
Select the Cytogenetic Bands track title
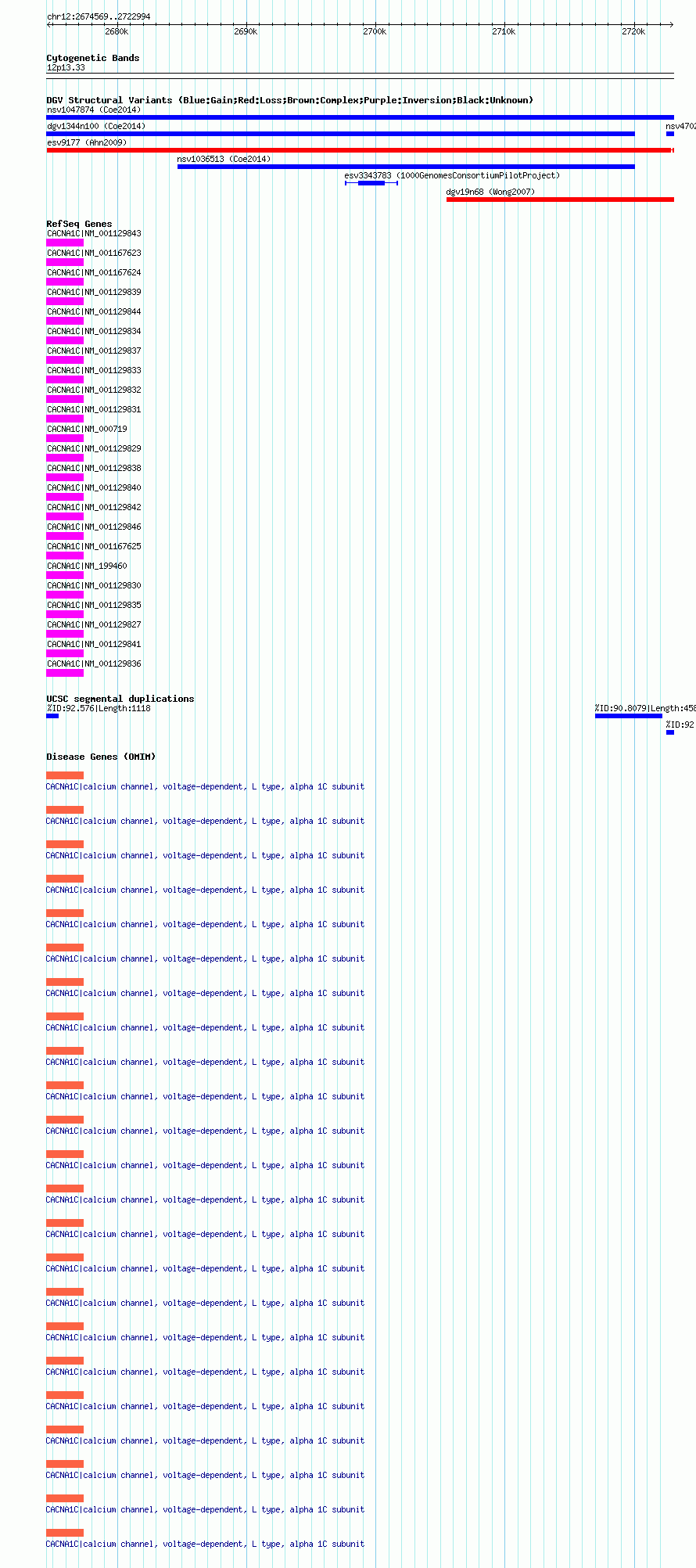[x=93, y=58]
